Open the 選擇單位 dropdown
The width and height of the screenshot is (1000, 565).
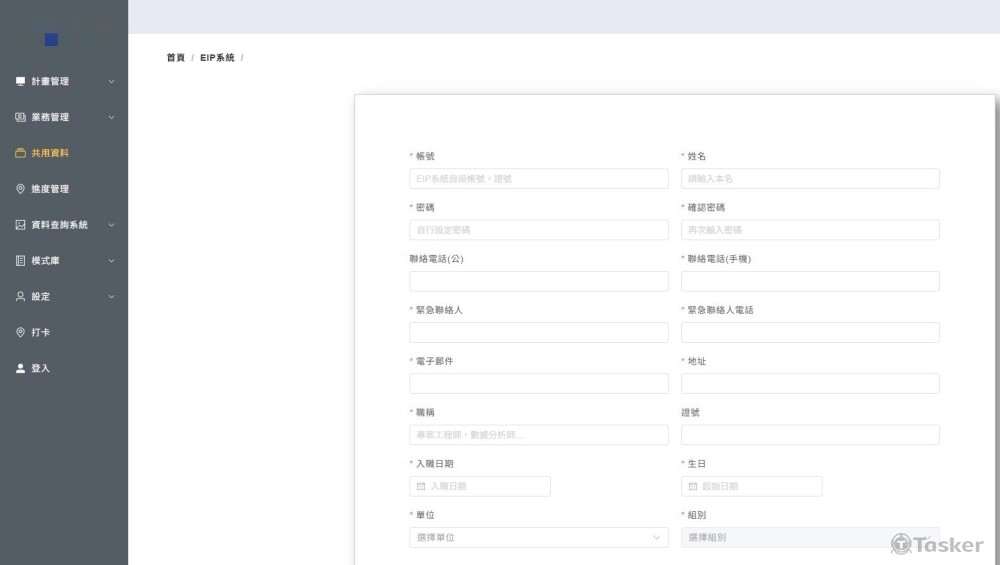pyautogui.click(x=538, y=538)
